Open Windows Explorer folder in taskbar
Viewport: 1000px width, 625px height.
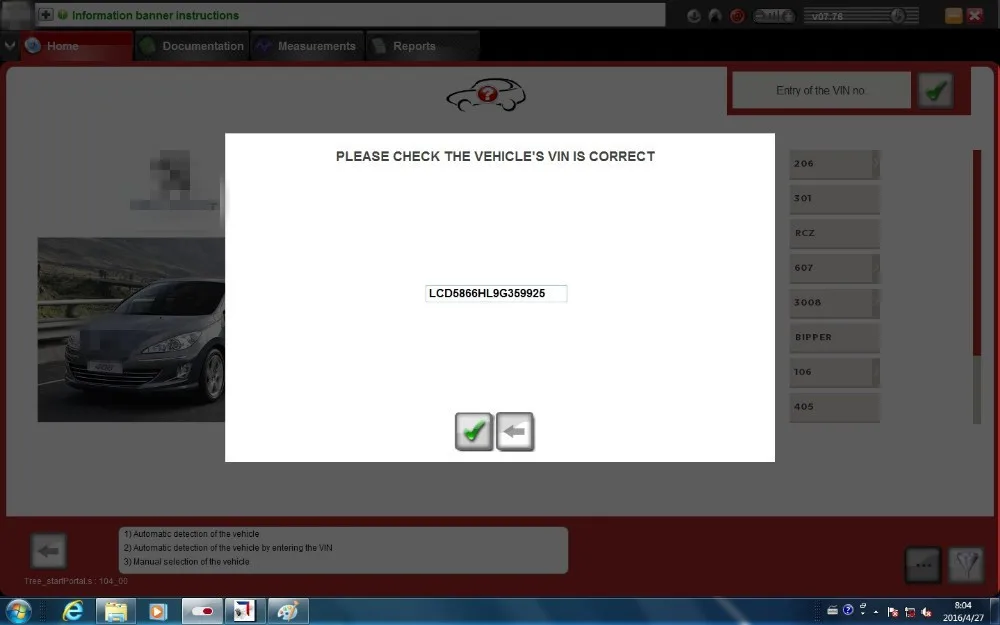pyautogui.click(x=115, y=612)
